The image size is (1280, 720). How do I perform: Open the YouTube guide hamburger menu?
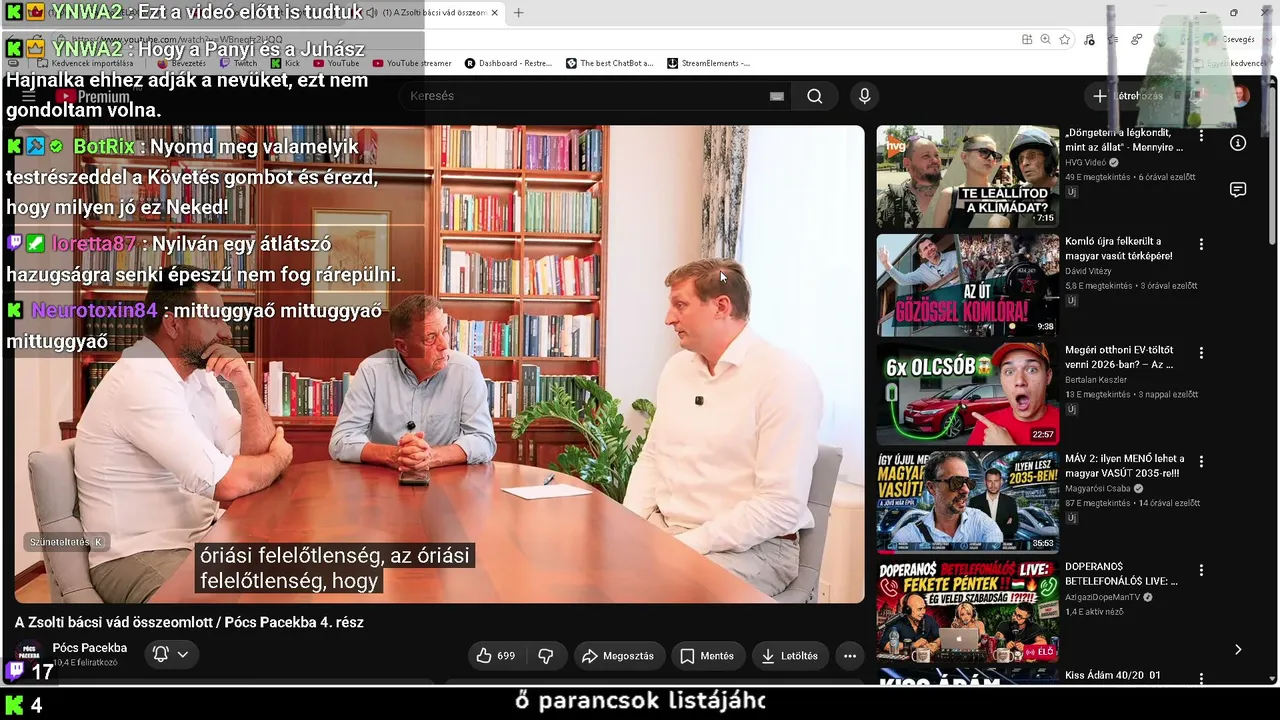coord(29,96)
